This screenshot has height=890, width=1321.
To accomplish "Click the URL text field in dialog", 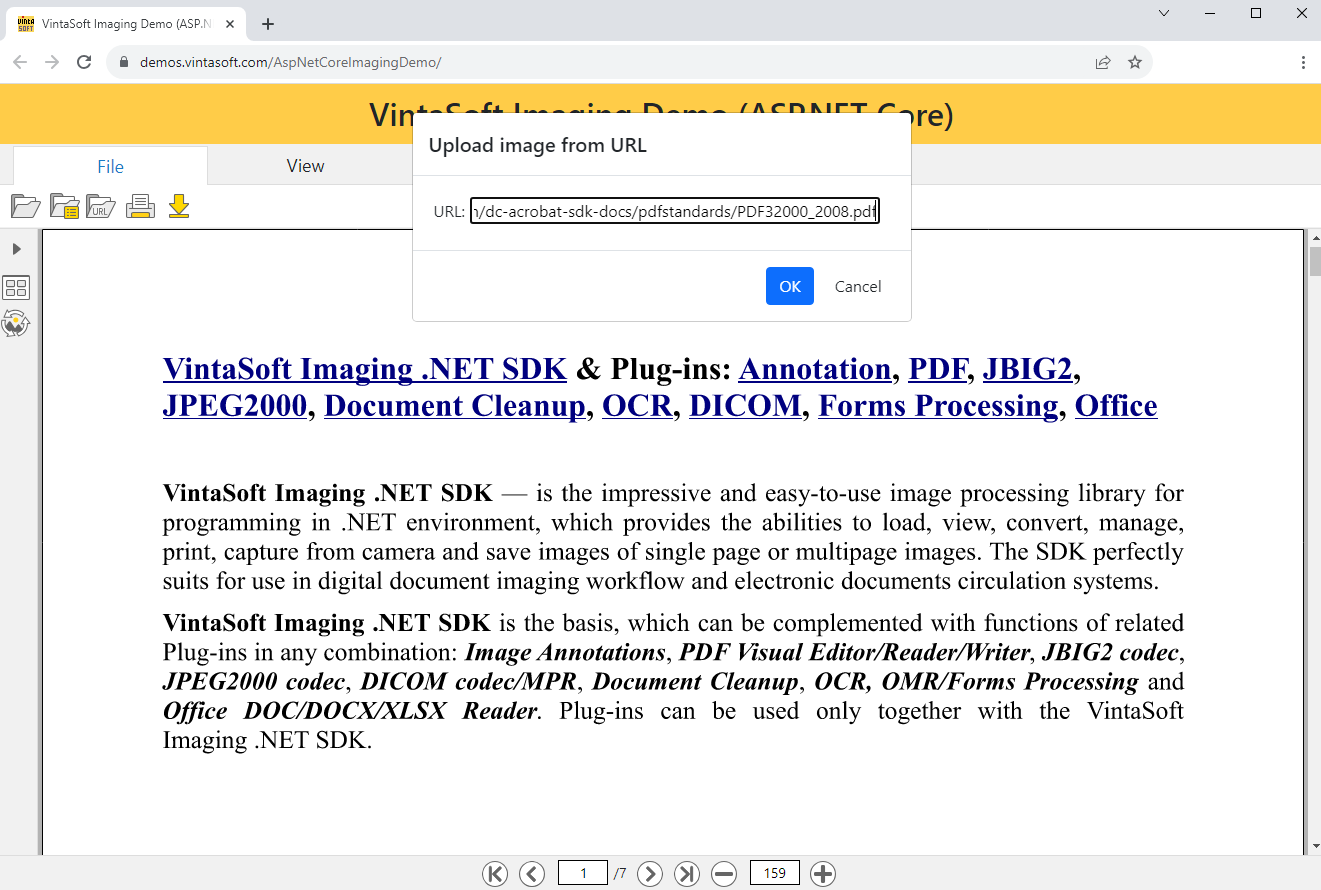I will tap(675, 211).
